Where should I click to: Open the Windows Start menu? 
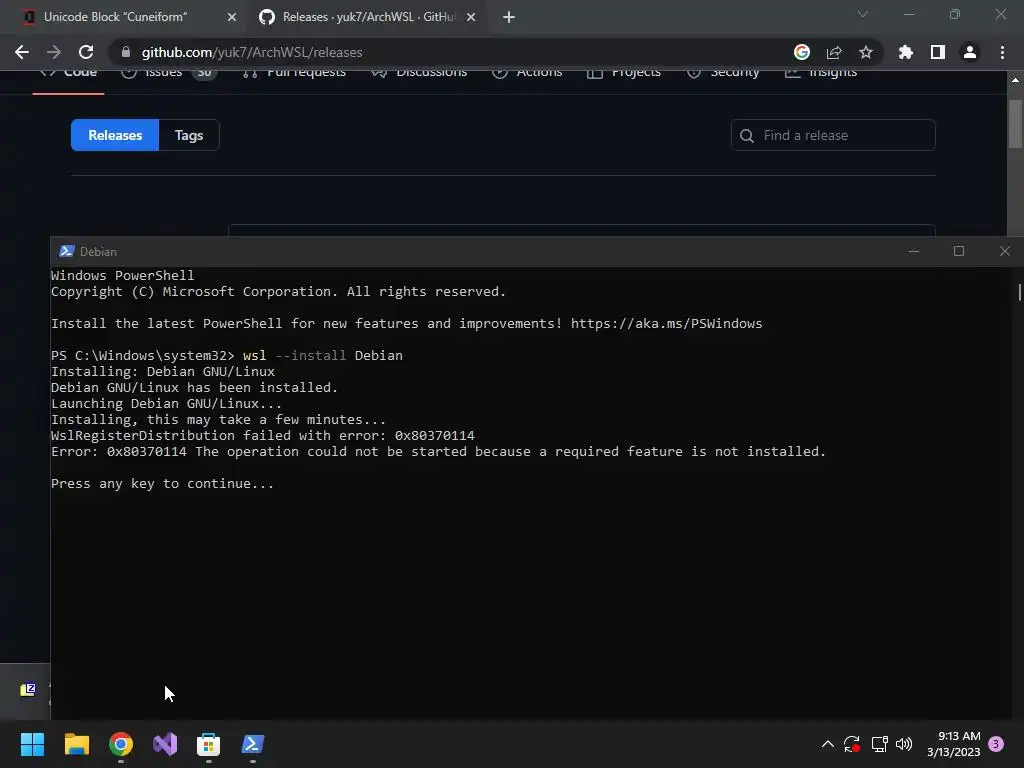click(x=32, y=744)
